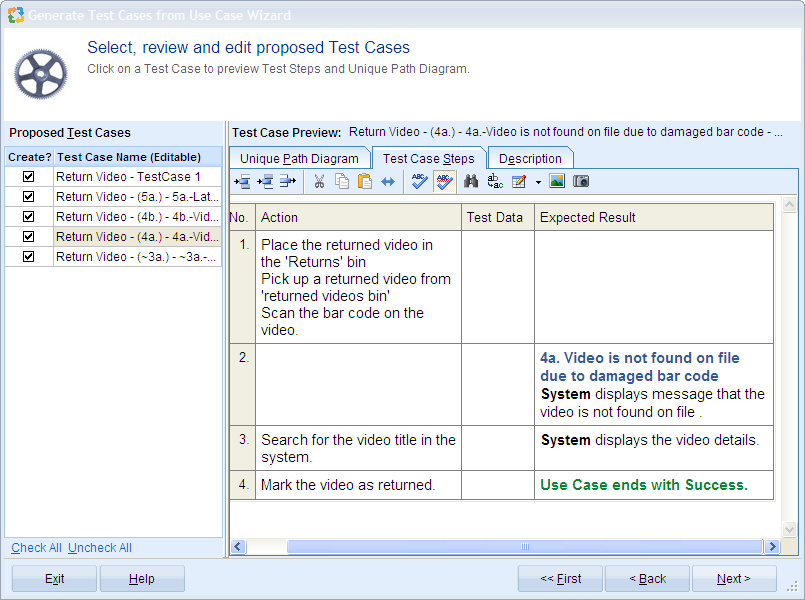Select test case 'Return Video - (4a.) - 4a.-Vid...'
This screenshot has height=600, width=805.
[x=138, y=237]
